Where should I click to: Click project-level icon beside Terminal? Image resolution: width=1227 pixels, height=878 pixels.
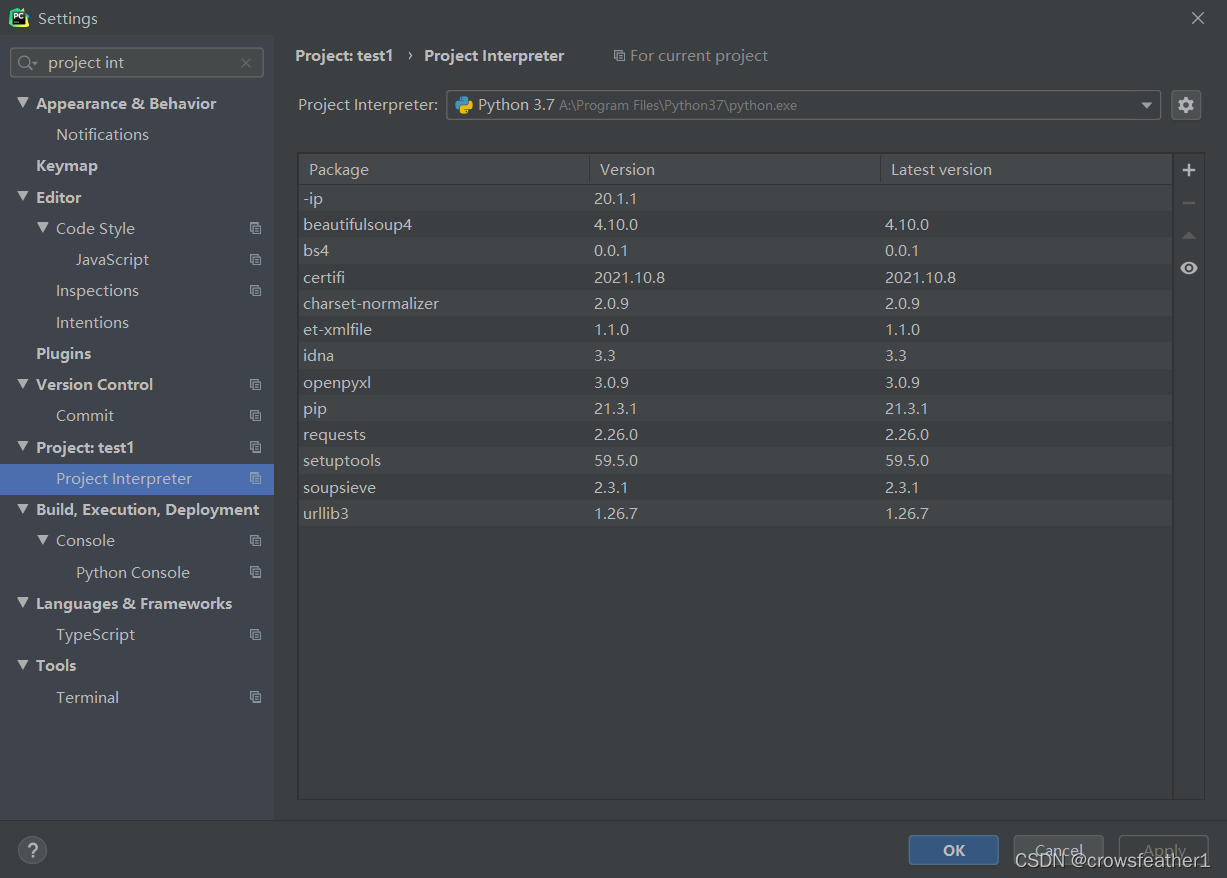pos(255,698)
